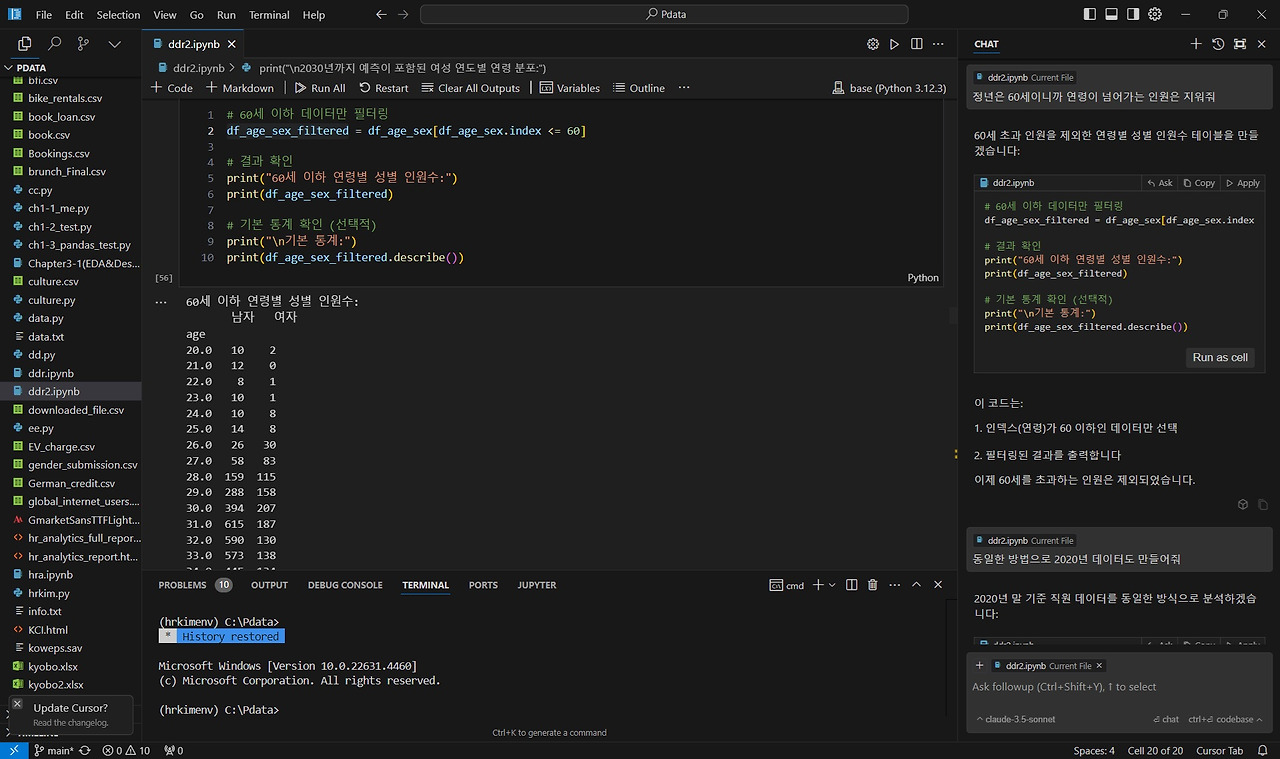Change the claude-3.5-sonnet model selector

1016,719
